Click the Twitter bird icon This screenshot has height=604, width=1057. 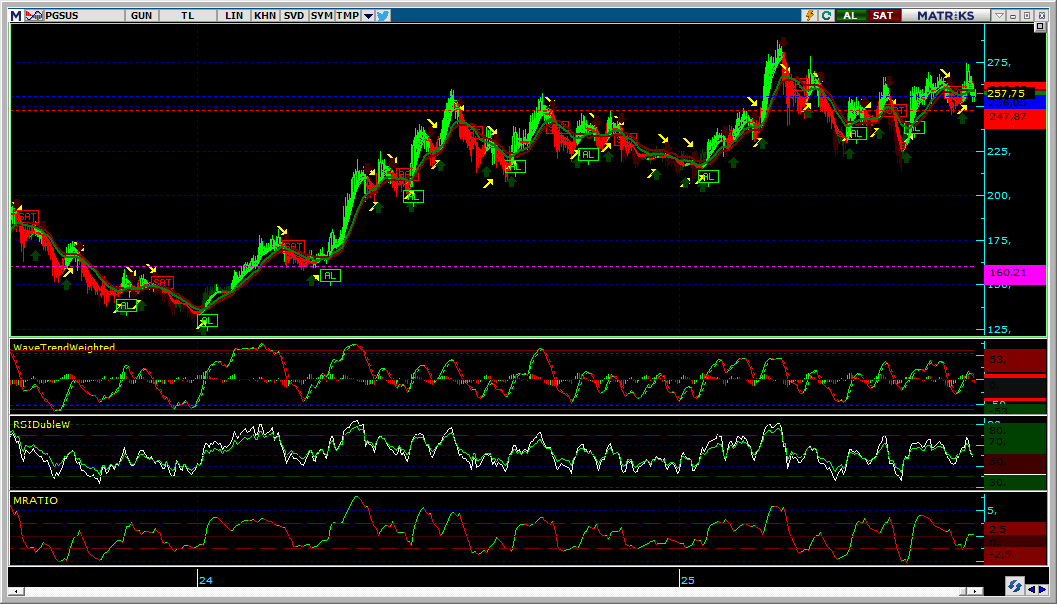click(x=383, y=16)
